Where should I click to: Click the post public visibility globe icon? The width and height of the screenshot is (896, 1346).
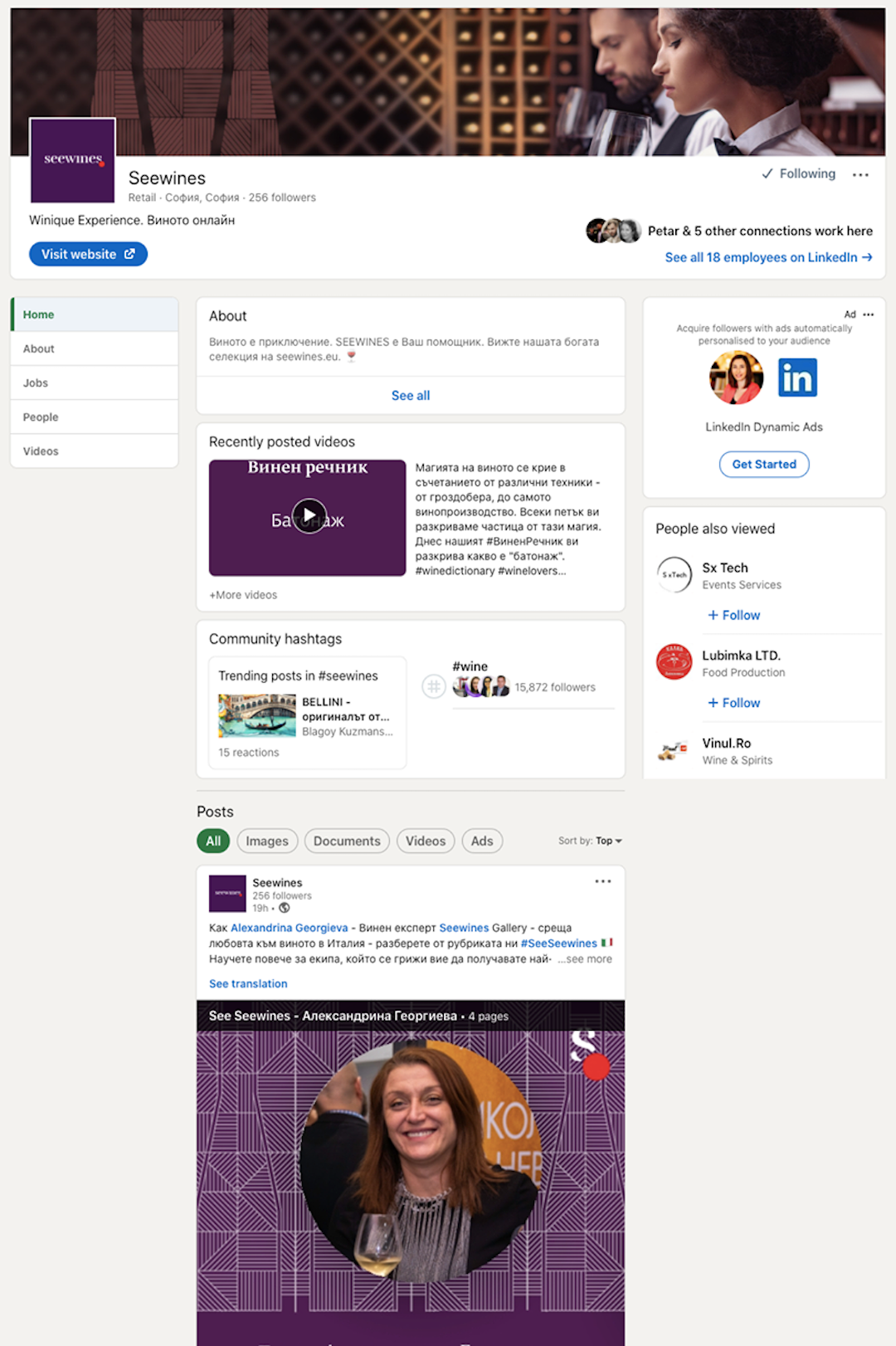point(285,908)
